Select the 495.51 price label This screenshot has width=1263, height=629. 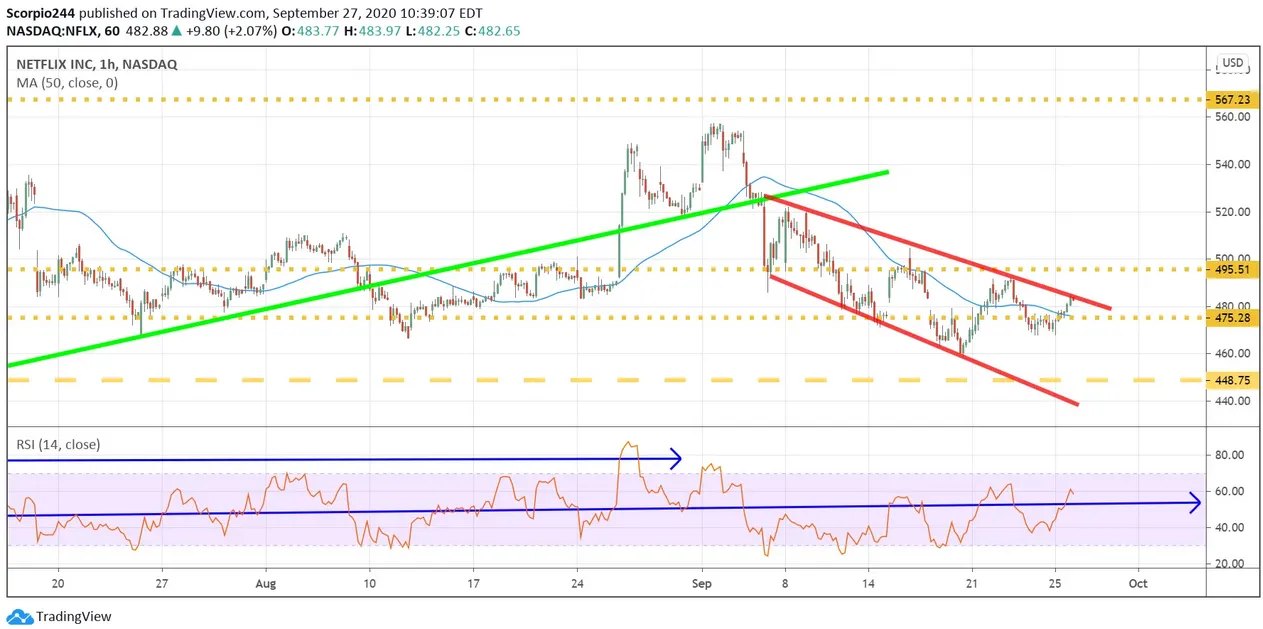[1232, 269]
